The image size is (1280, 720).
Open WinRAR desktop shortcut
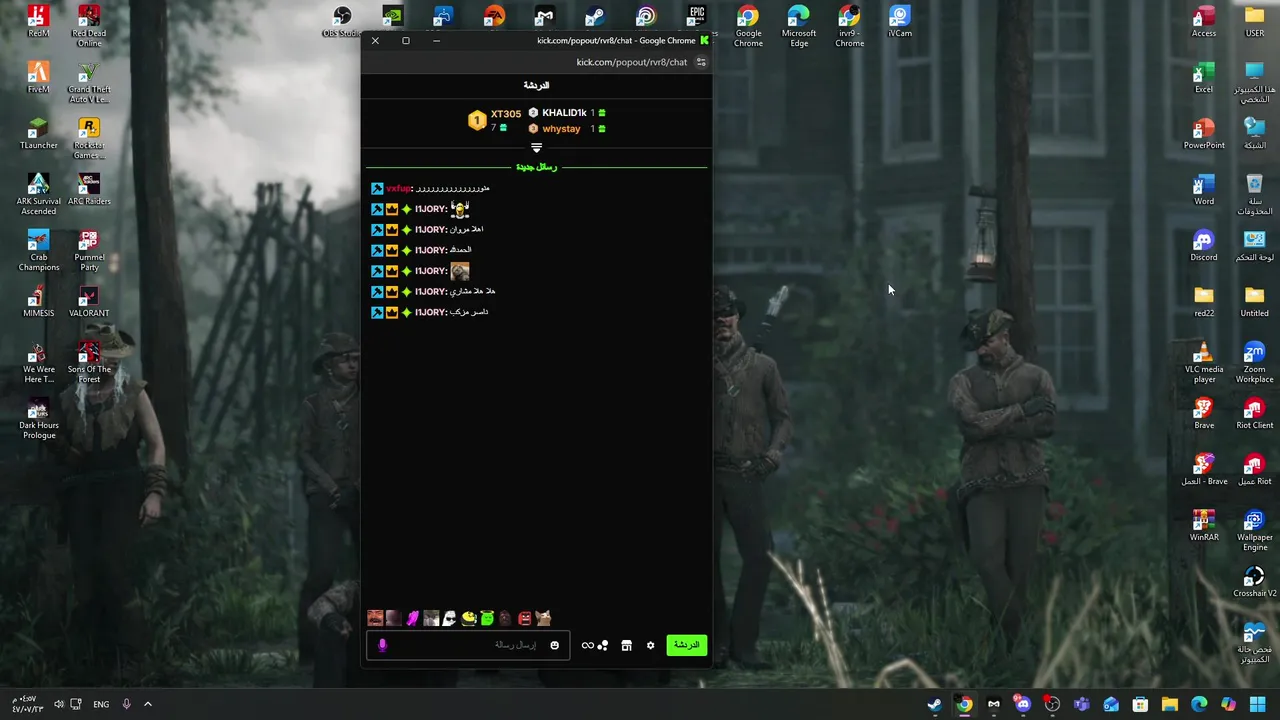(1204, 526)
